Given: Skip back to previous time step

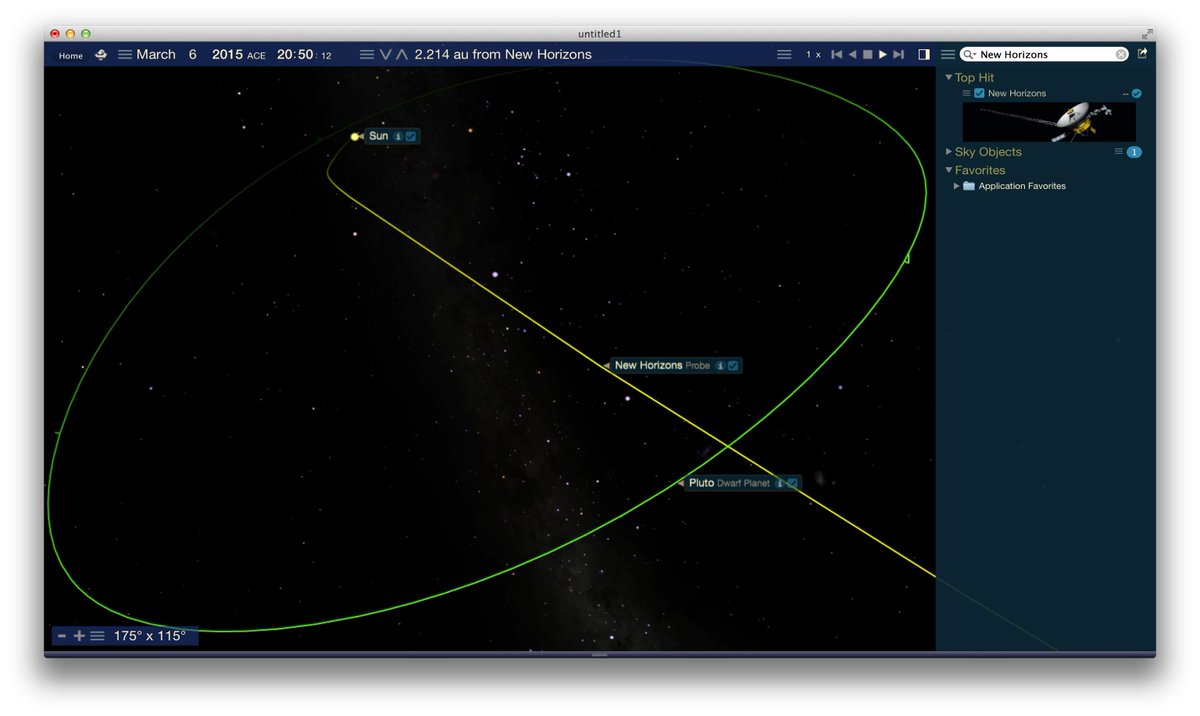Looking at the screenshot, I should (837, 55).
